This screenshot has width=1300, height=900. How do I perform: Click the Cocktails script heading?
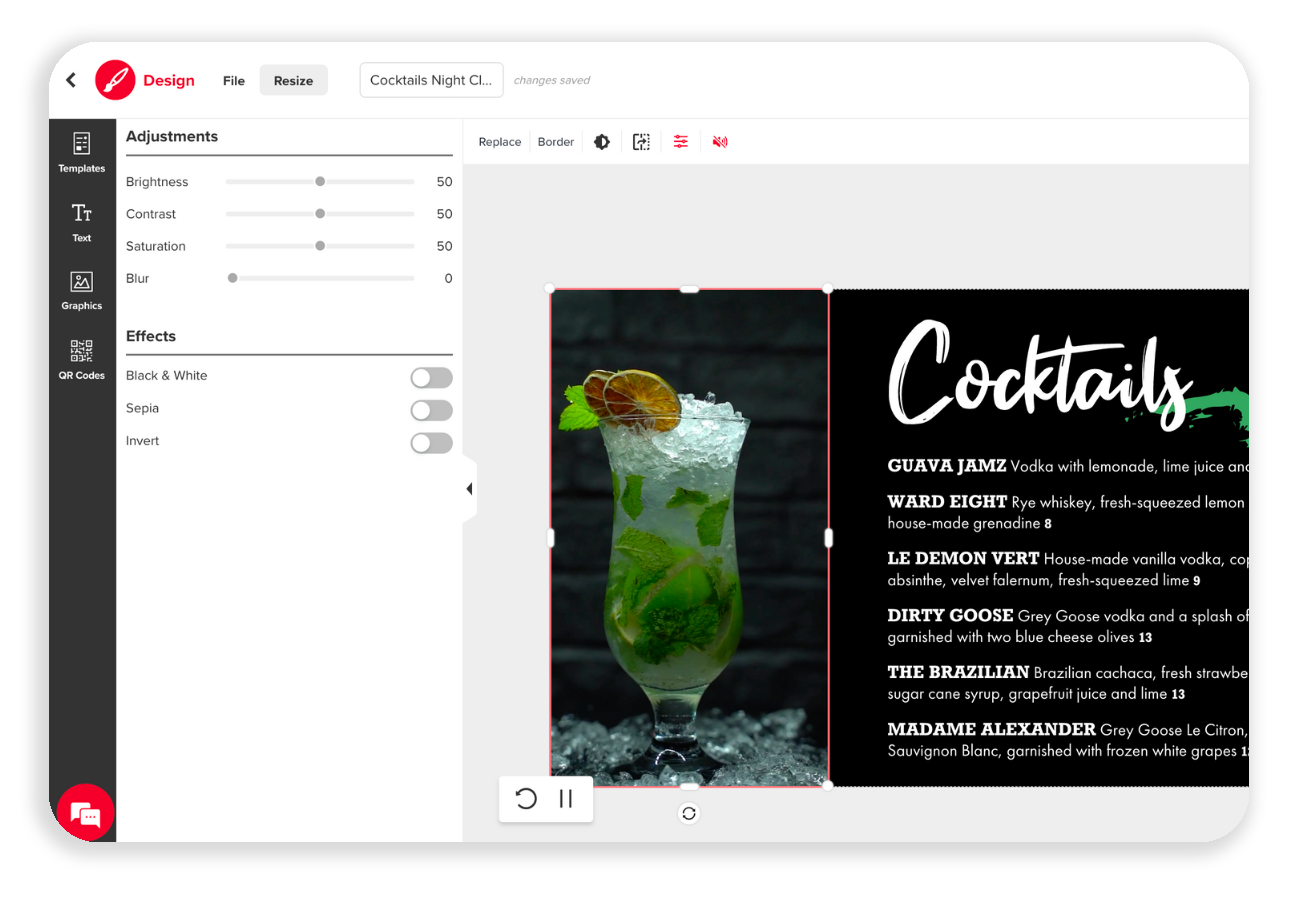[1040, 376]
